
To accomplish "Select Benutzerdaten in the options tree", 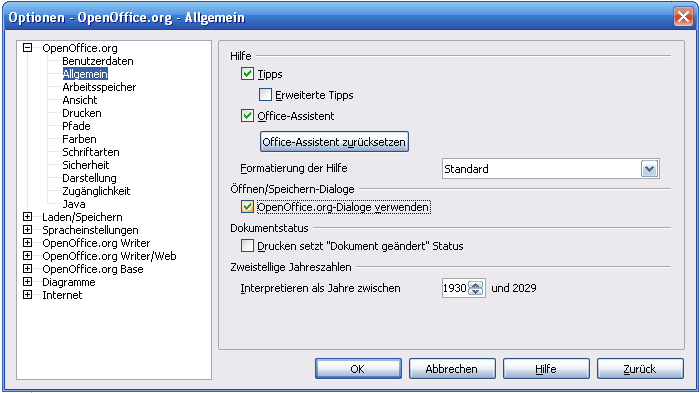I will (98, 61).
